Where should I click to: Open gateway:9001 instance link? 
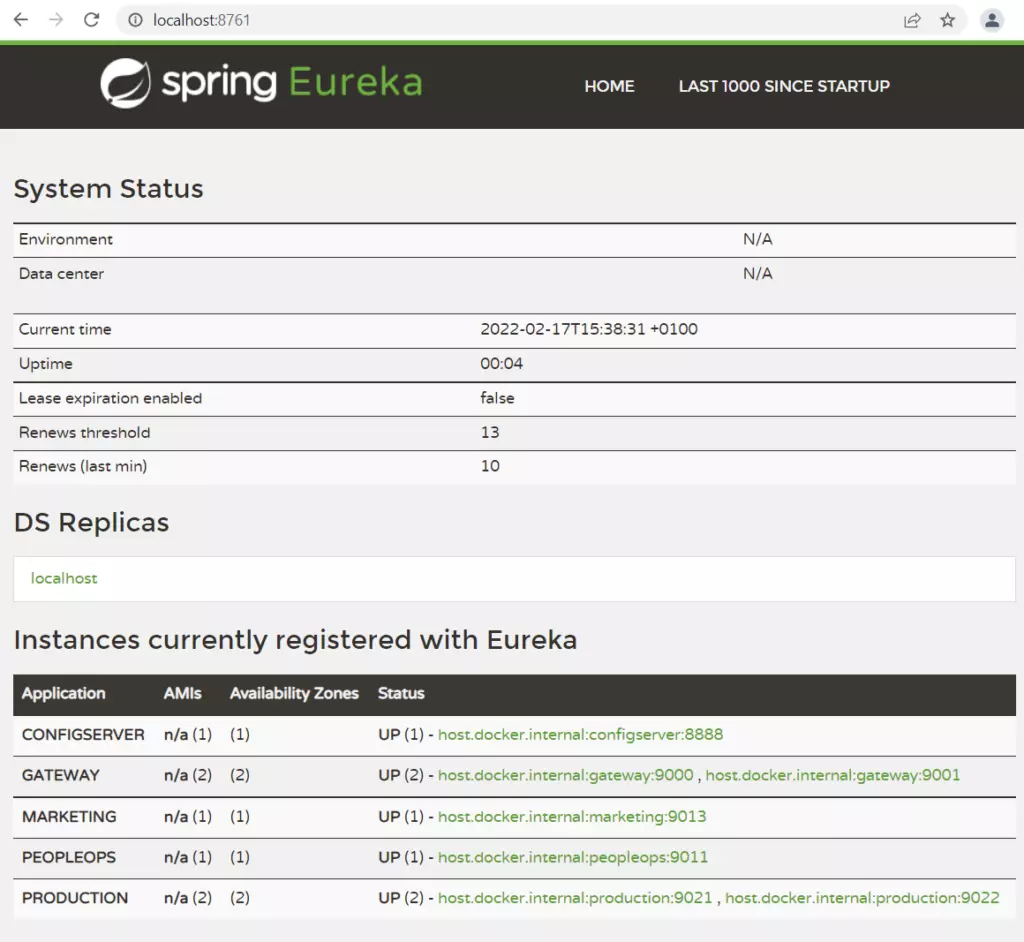click(x=833, y=775)
